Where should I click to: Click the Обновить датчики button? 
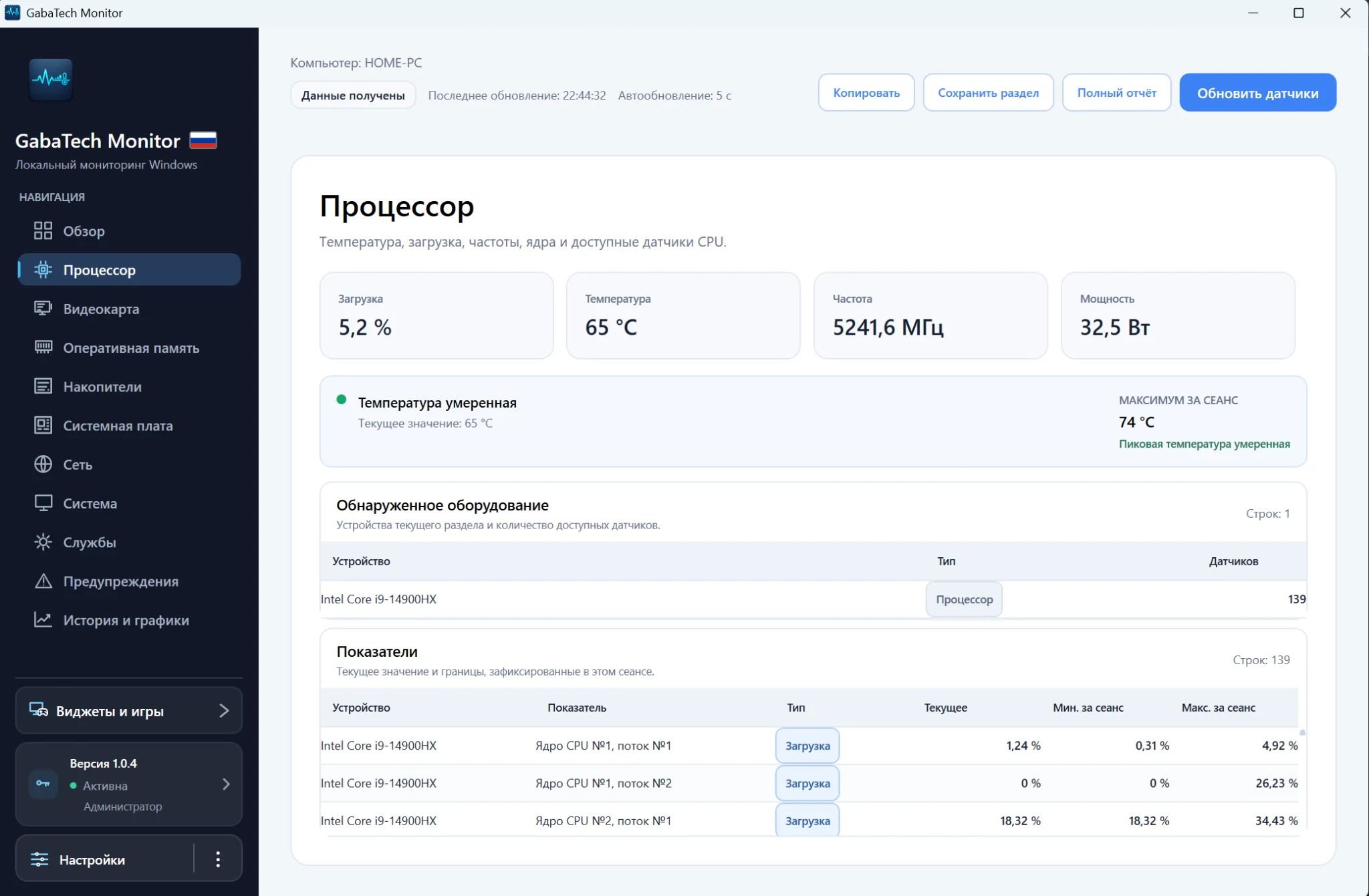(x=1257, y=92)
